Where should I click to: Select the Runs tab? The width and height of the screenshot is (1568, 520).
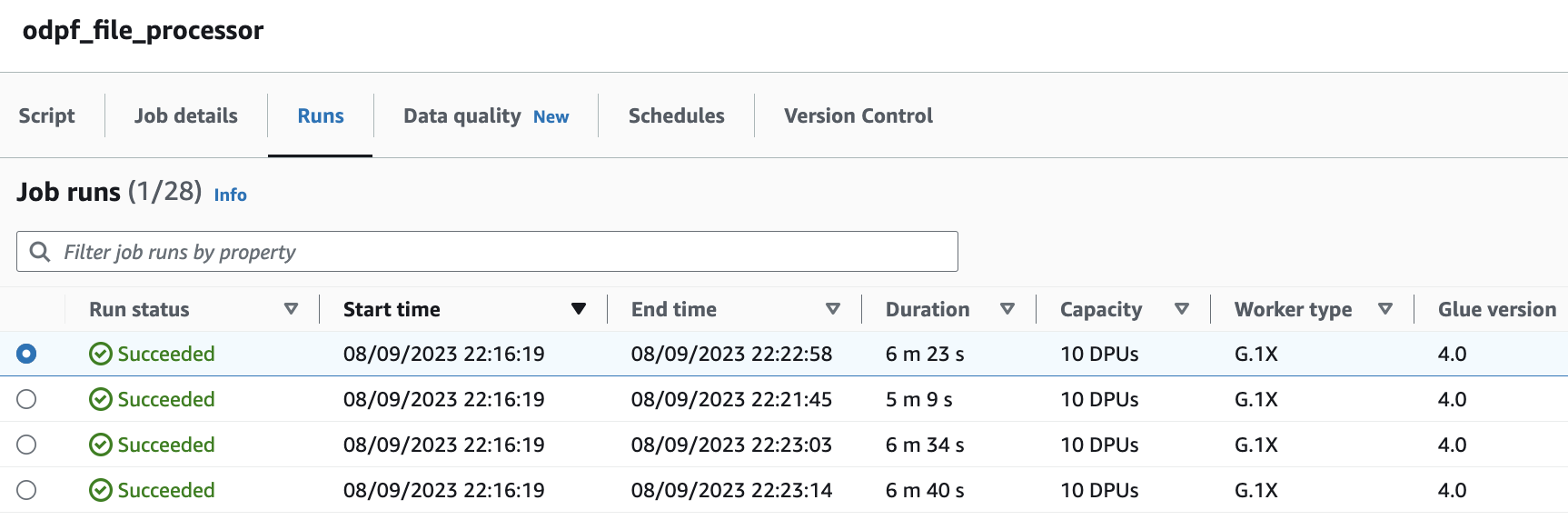coord(321,115)
